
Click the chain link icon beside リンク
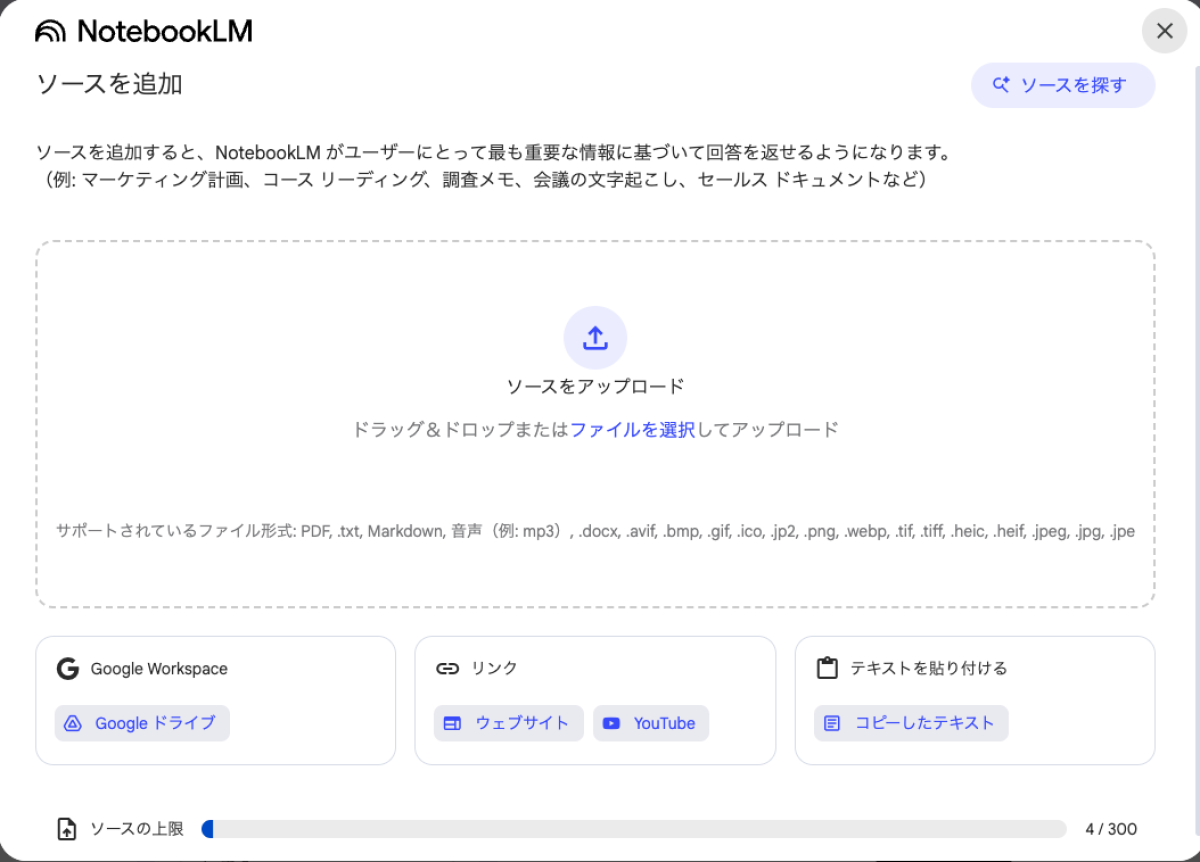447,669
